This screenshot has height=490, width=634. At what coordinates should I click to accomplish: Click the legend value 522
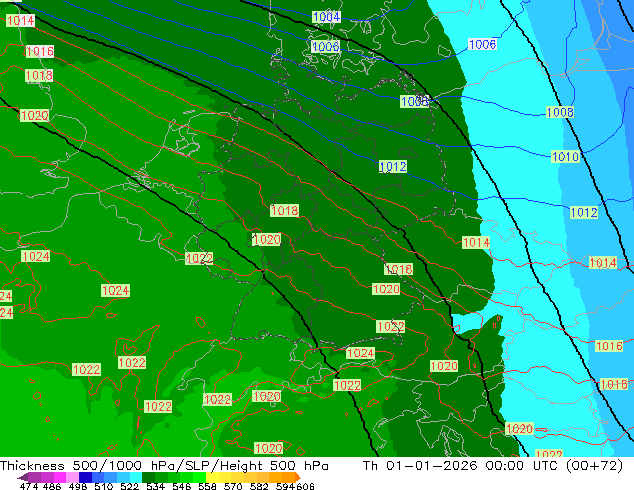[129, 486]
